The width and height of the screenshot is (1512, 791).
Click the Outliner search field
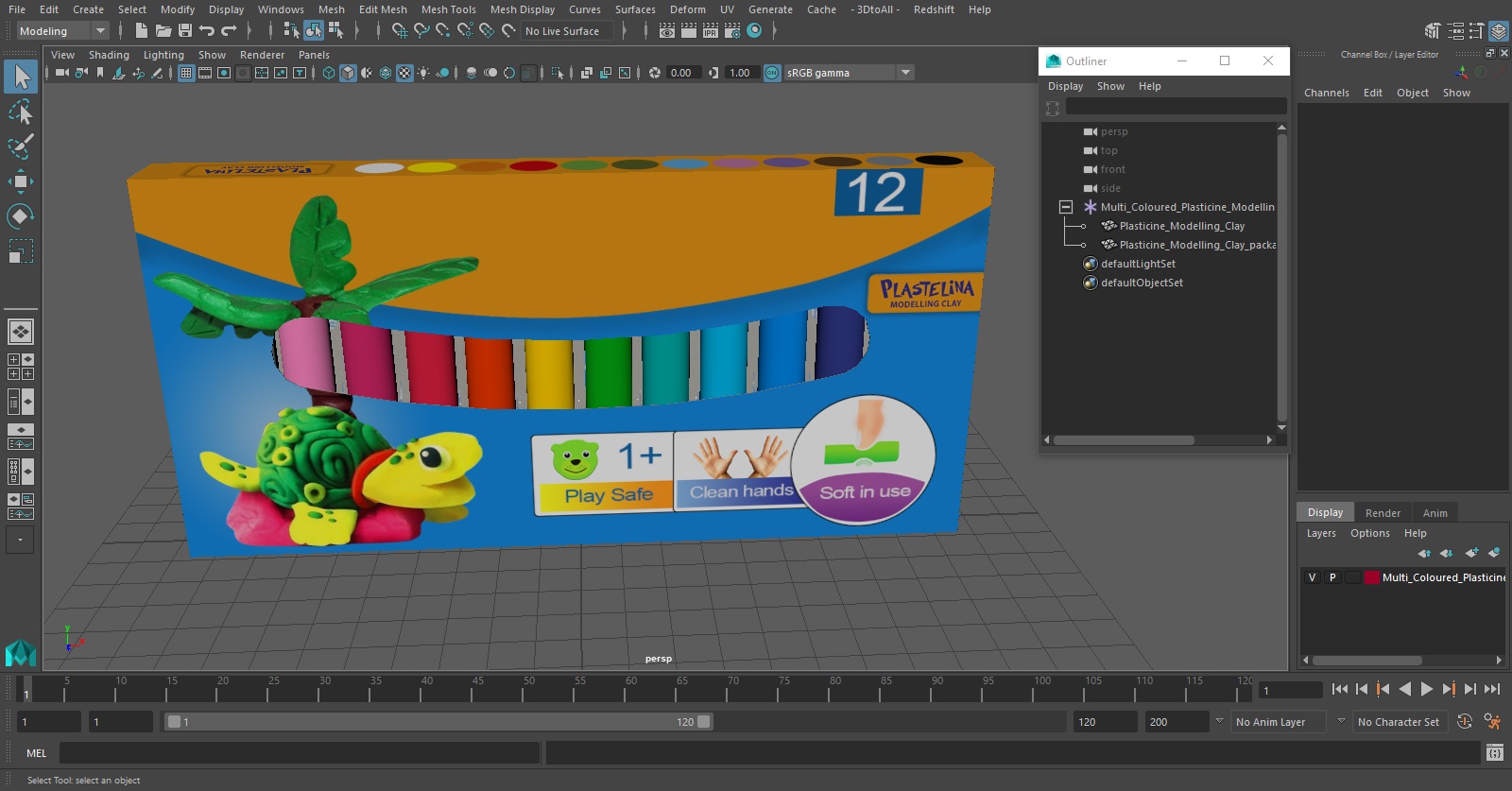pyautogui.click(x=1176, y=107)
